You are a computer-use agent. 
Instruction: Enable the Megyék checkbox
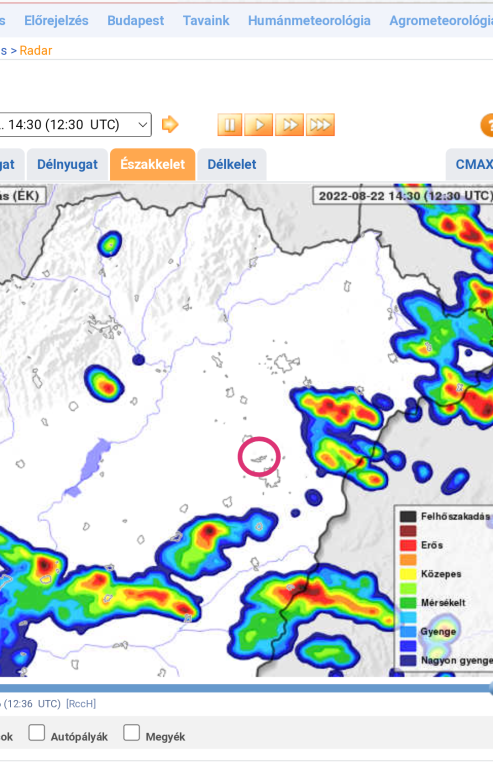[132, 733]
